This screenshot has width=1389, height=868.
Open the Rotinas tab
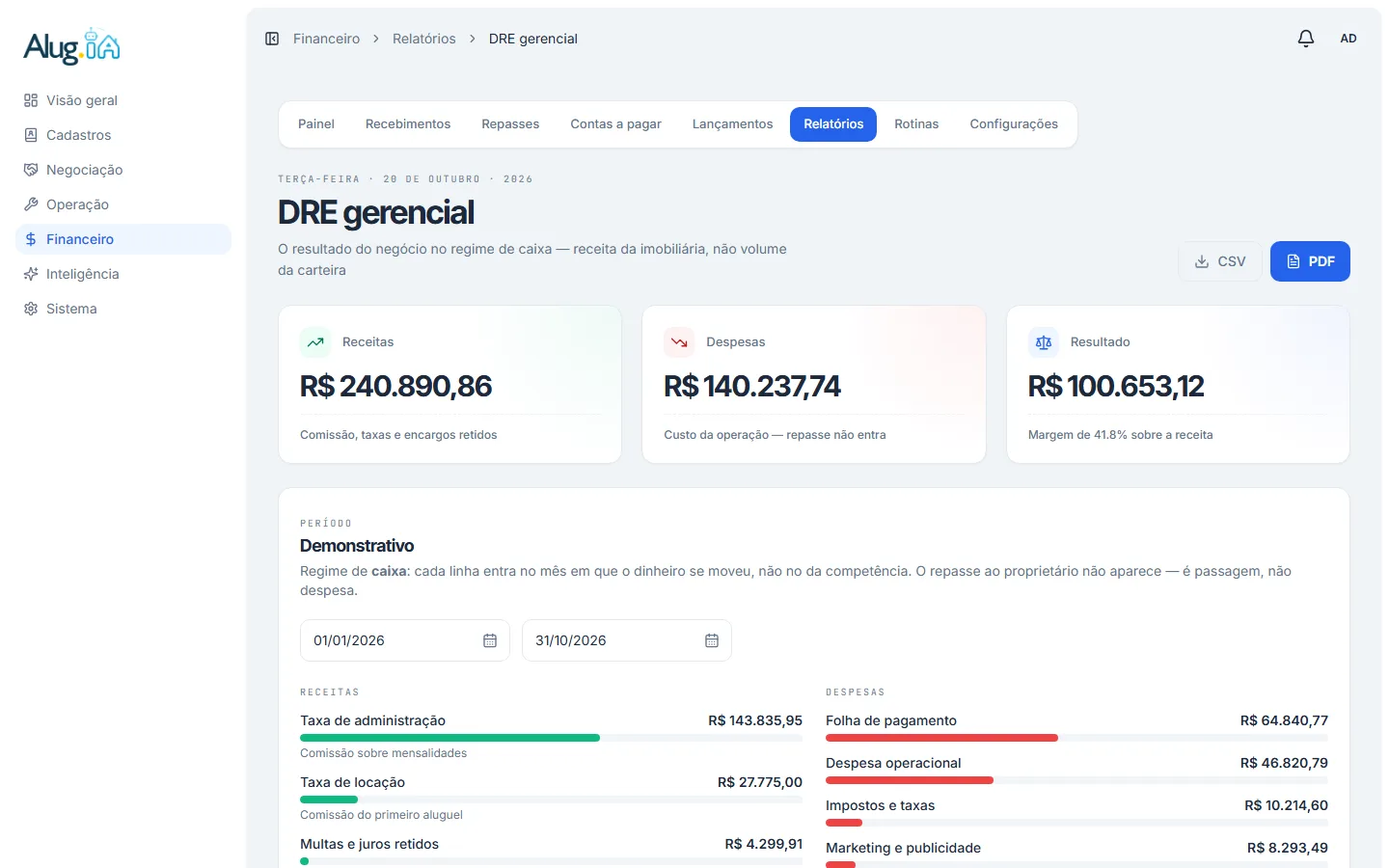916,124
